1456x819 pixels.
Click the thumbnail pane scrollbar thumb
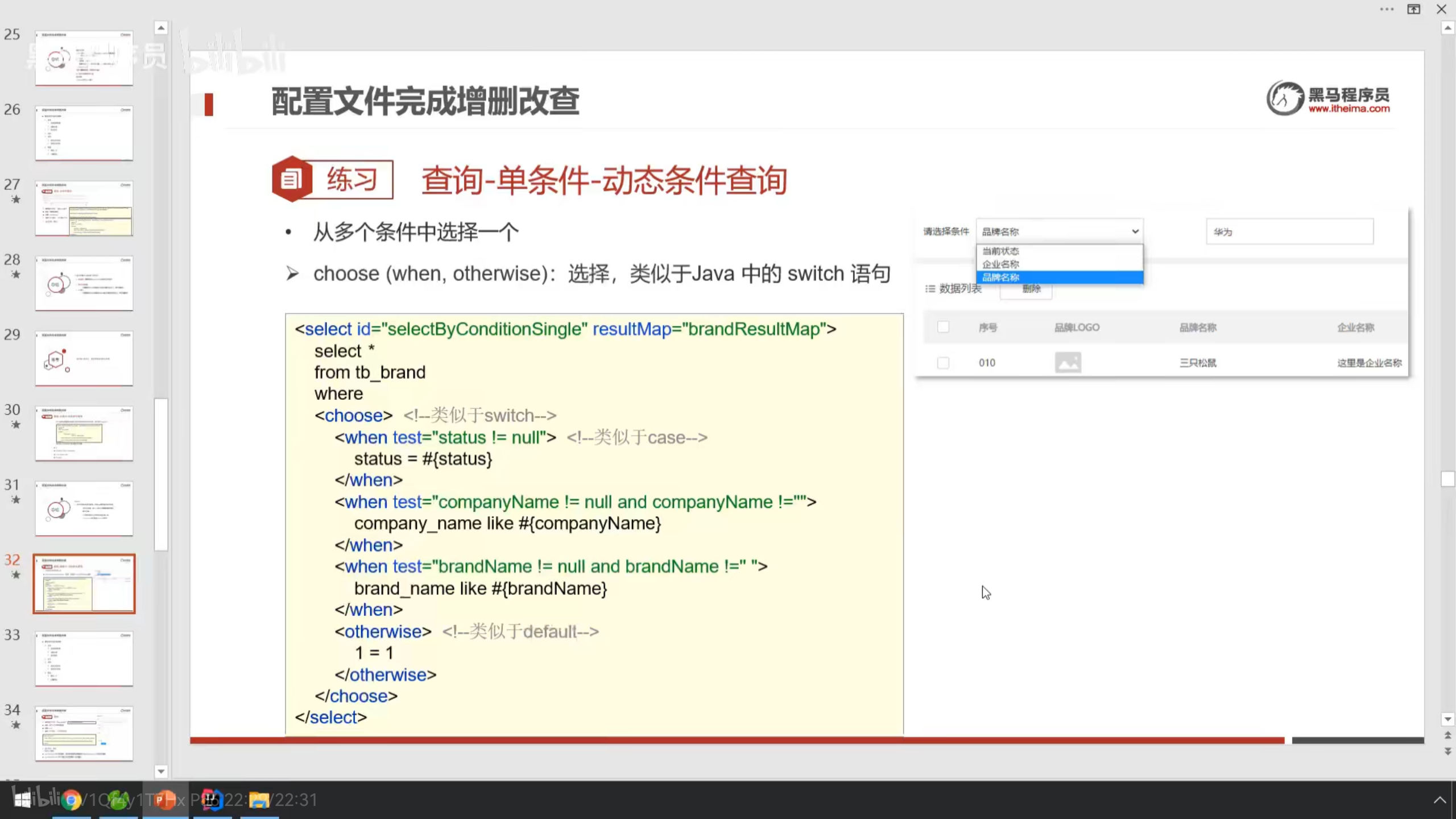click(161, 475)
